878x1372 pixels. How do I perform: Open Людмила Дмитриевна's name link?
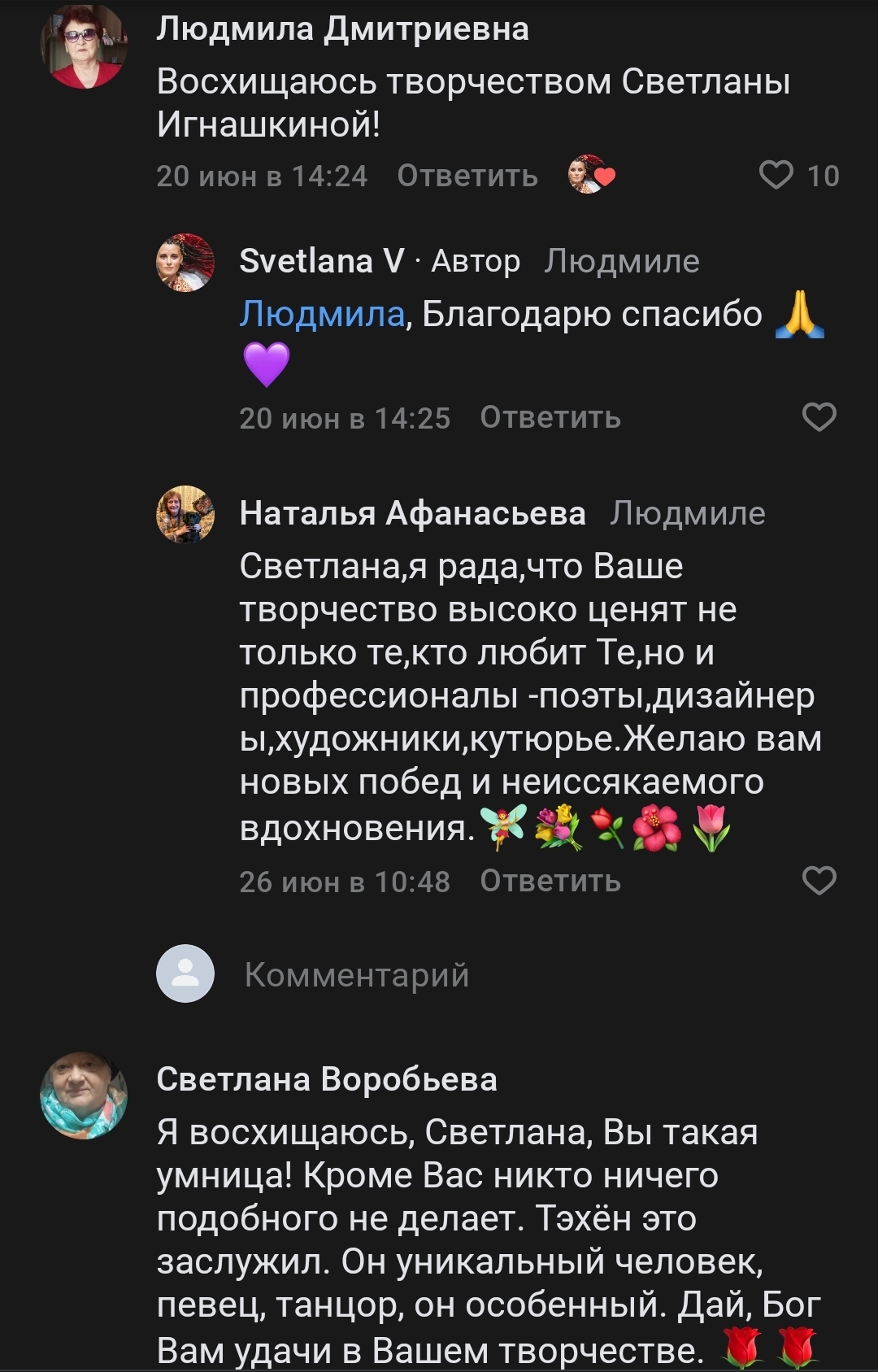pos(342,29)
